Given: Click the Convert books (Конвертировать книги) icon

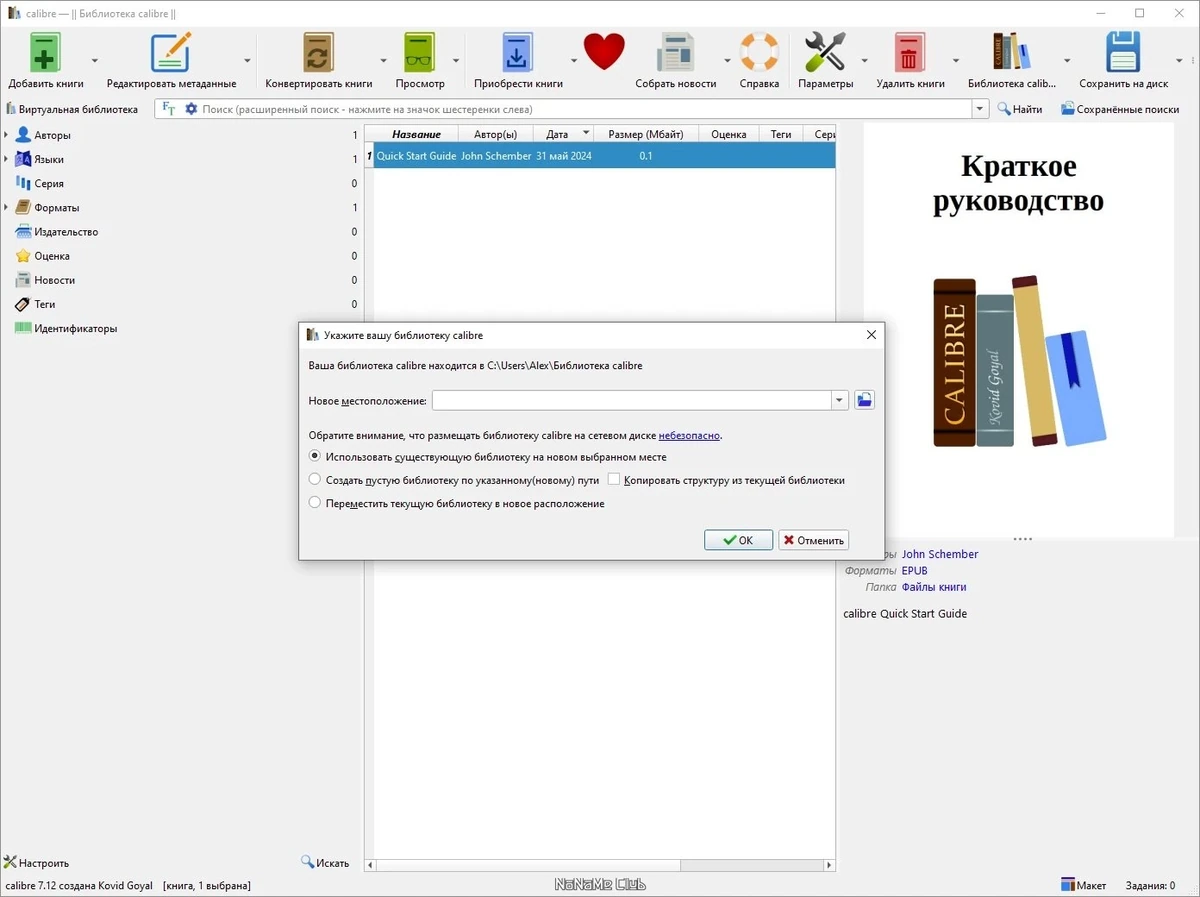Looking at the screenshot, I should point(318,52).
